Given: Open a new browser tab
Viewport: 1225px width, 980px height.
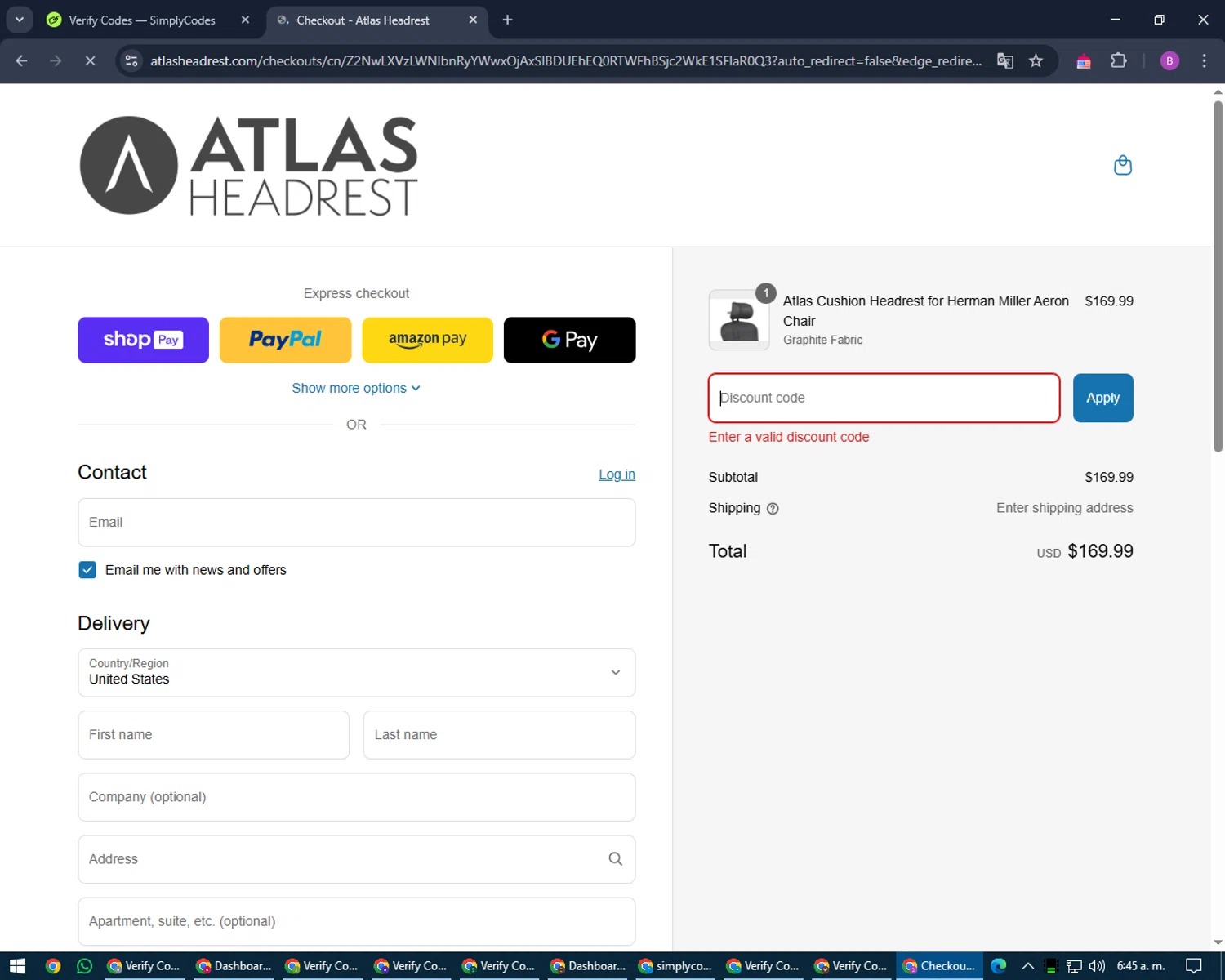Looking at the screenshot, I should [x=507, y=20].
